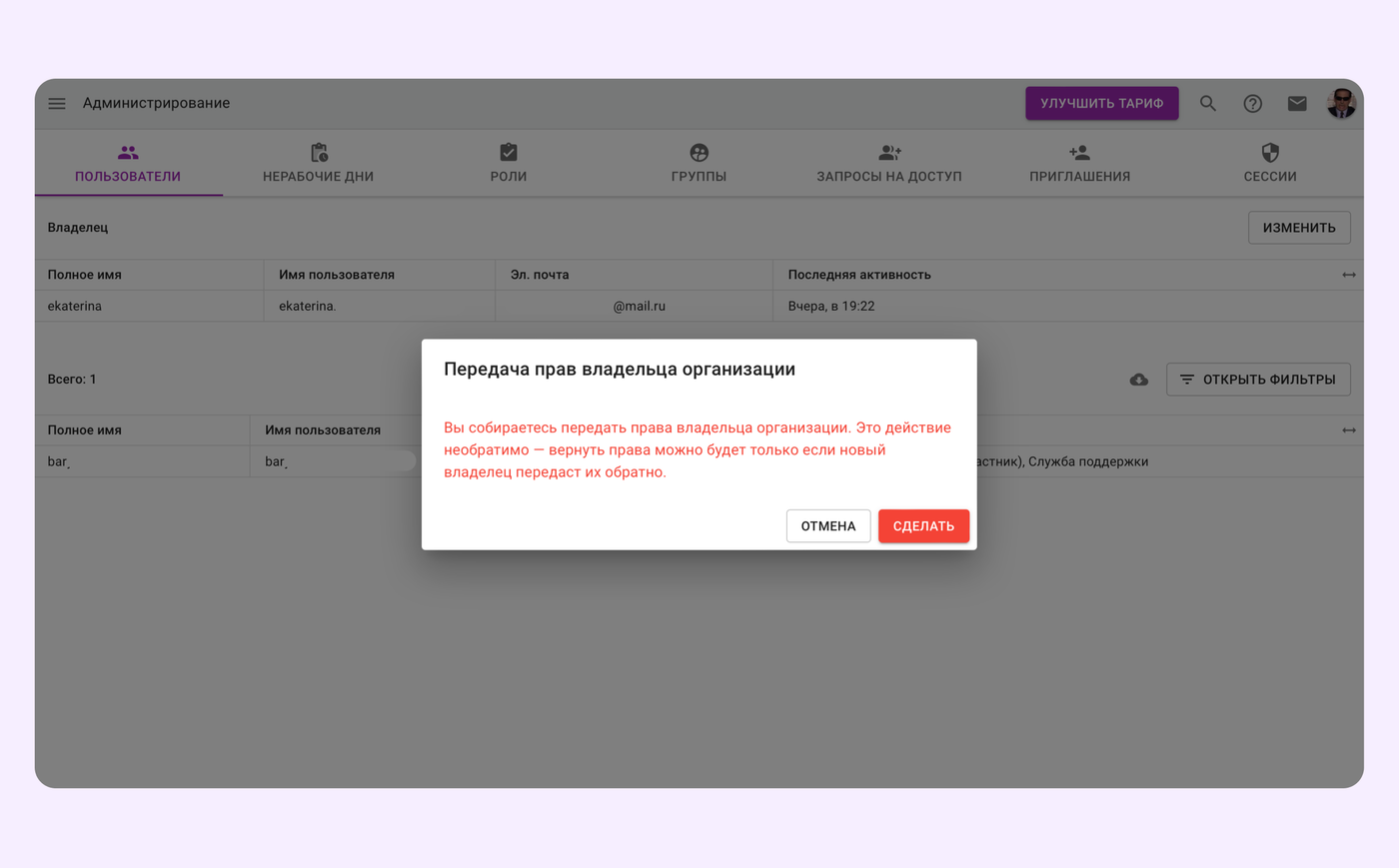Click the user avatar picture
Image resolution: width=1399 pixels, height=868 pixels.
click(1341, 104)
